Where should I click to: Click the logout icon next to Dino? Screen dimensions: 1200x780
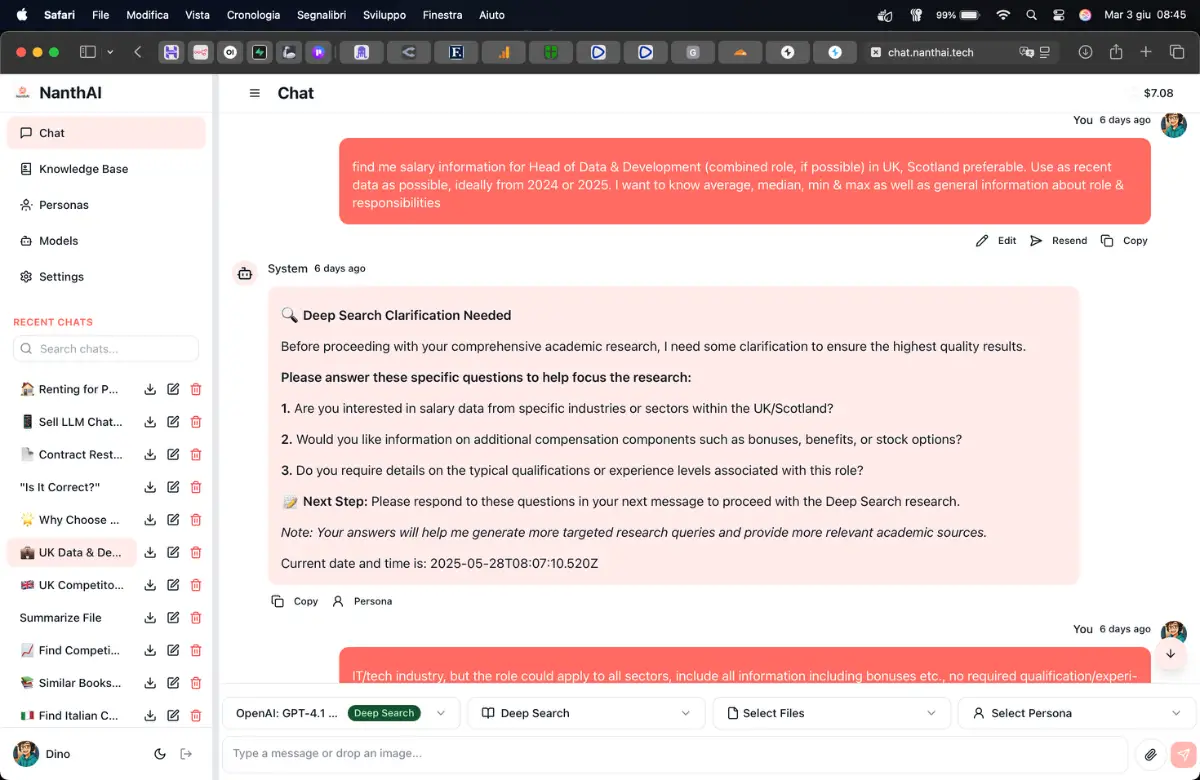186,754
